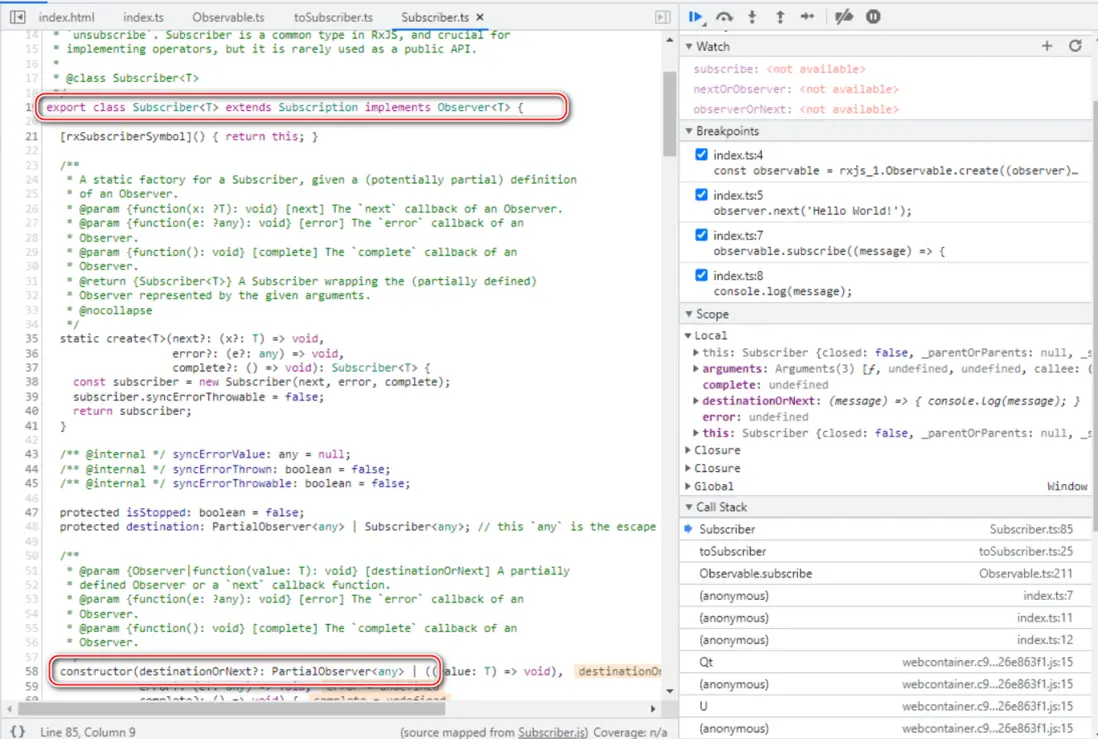Image resolution: width=1098 pixels, height=739 pixels.
Task: Toggle the file navigator sidebar
Action: (17, 17)
